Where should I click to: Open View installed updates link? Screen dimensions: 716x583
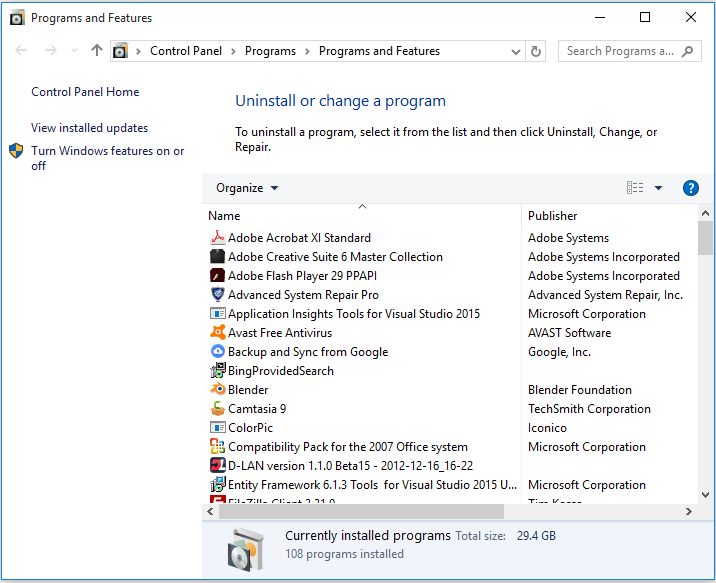tap(90, 128)
